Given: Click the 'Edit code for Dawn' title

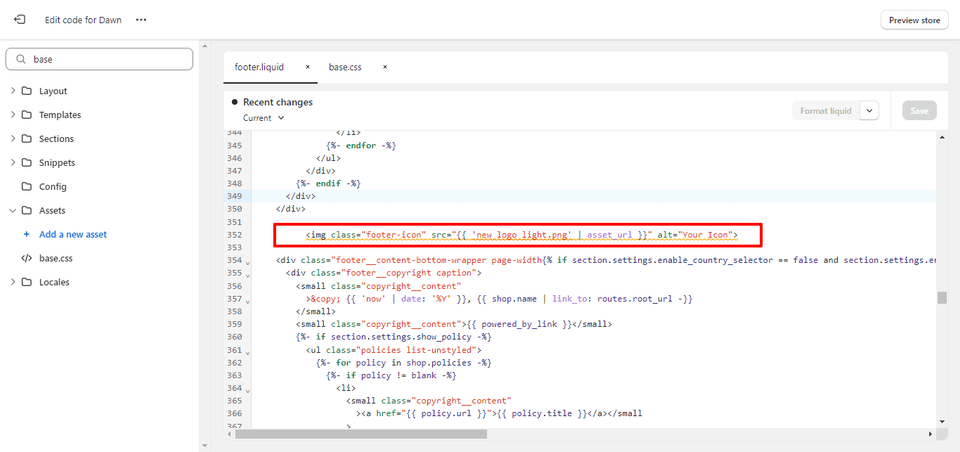Looking at the screenshot, I should tap(83, 20).
